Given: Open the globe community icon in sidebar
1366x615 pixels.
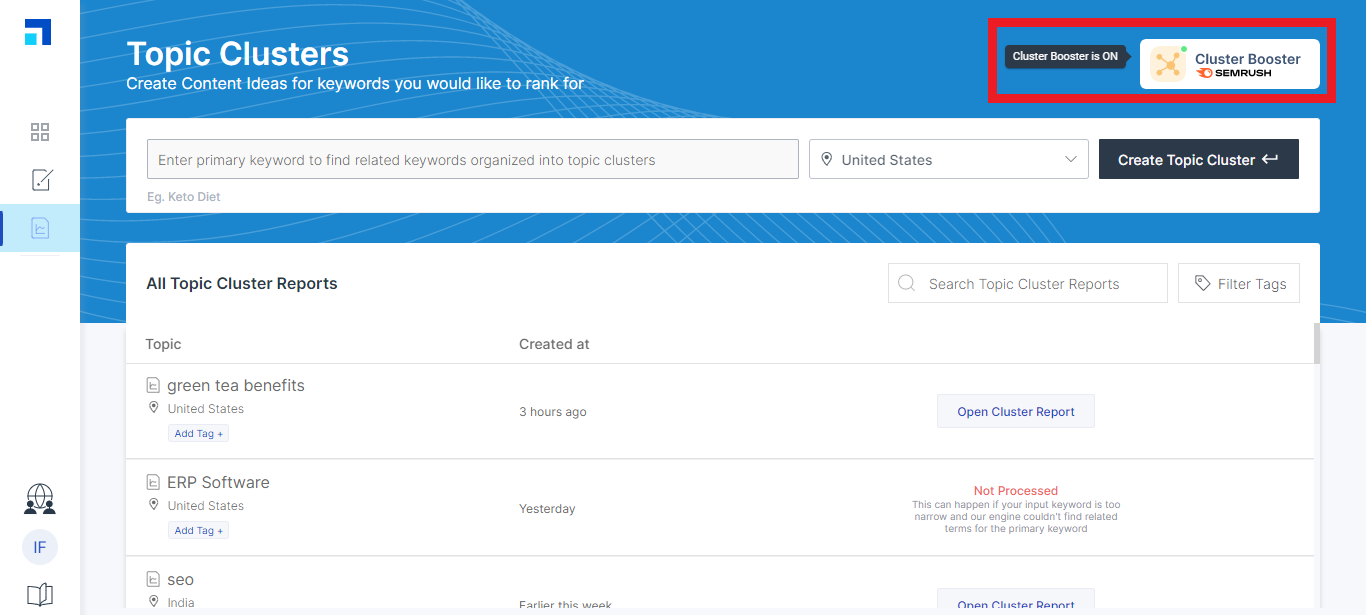Looking at the screenshot, I should pyautogui.click(x=40, y=498).
